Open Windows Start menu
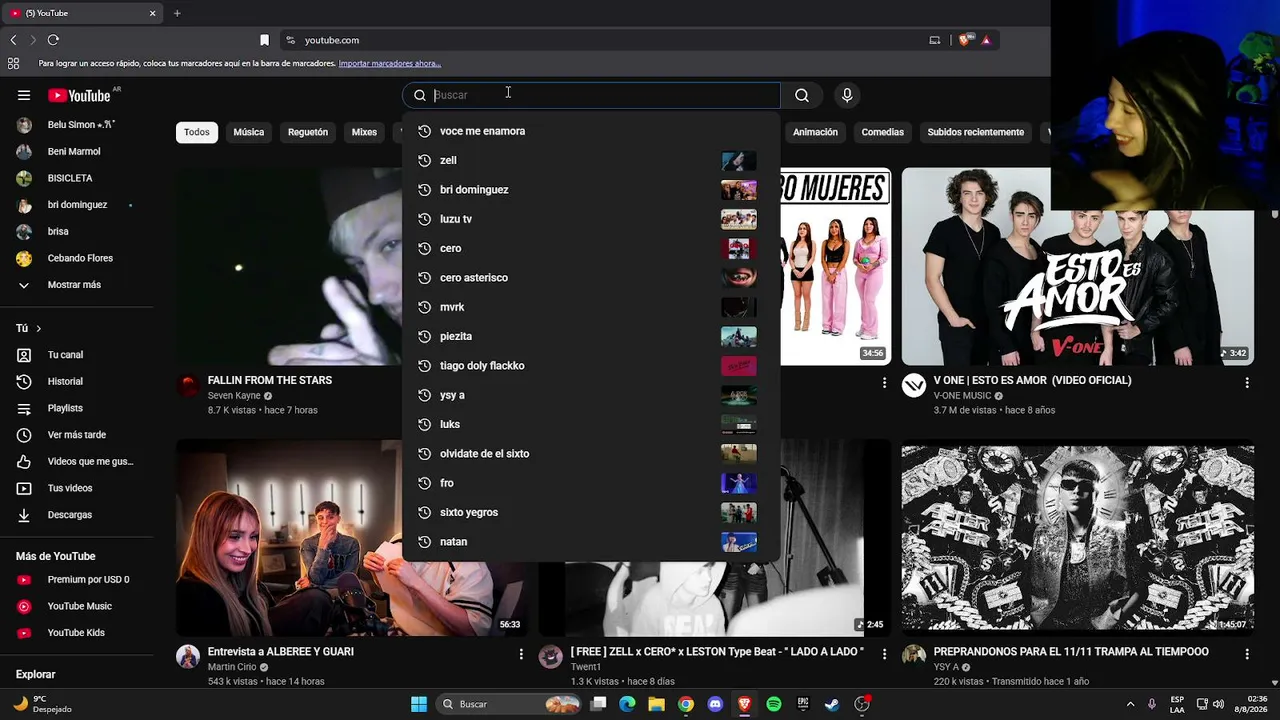1280x720 pixels. click(419, 704)
